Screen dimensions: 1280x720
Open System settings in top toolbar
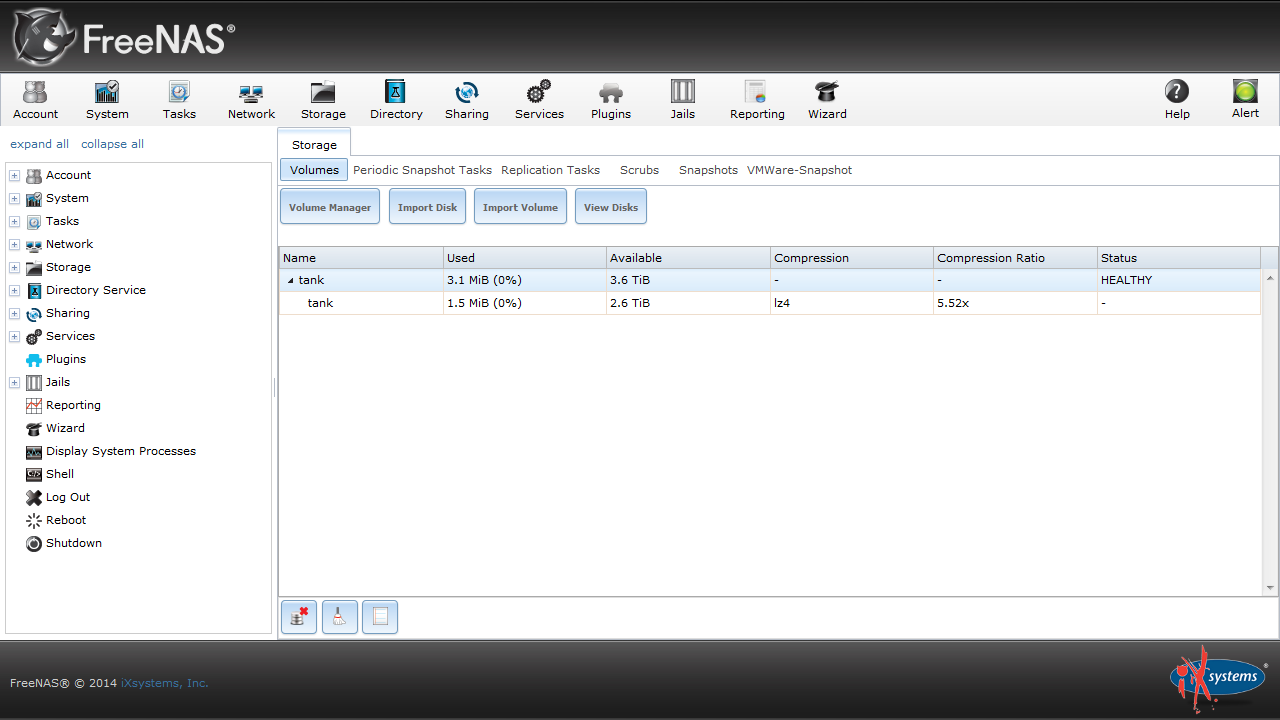(107, 100)
